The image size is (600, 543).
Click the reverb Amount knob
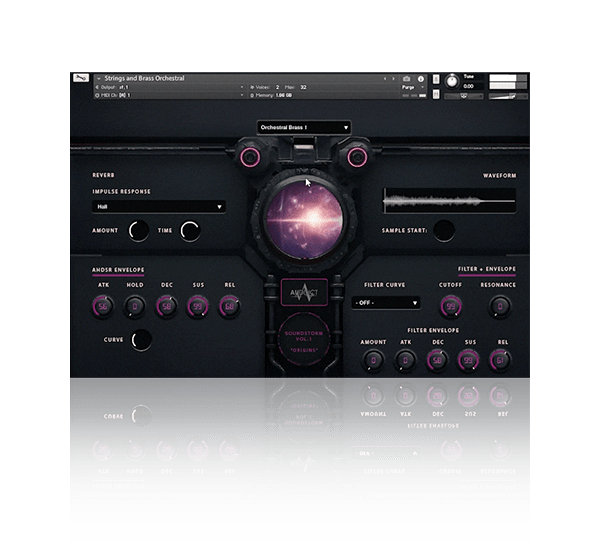(x=139, y=231)
